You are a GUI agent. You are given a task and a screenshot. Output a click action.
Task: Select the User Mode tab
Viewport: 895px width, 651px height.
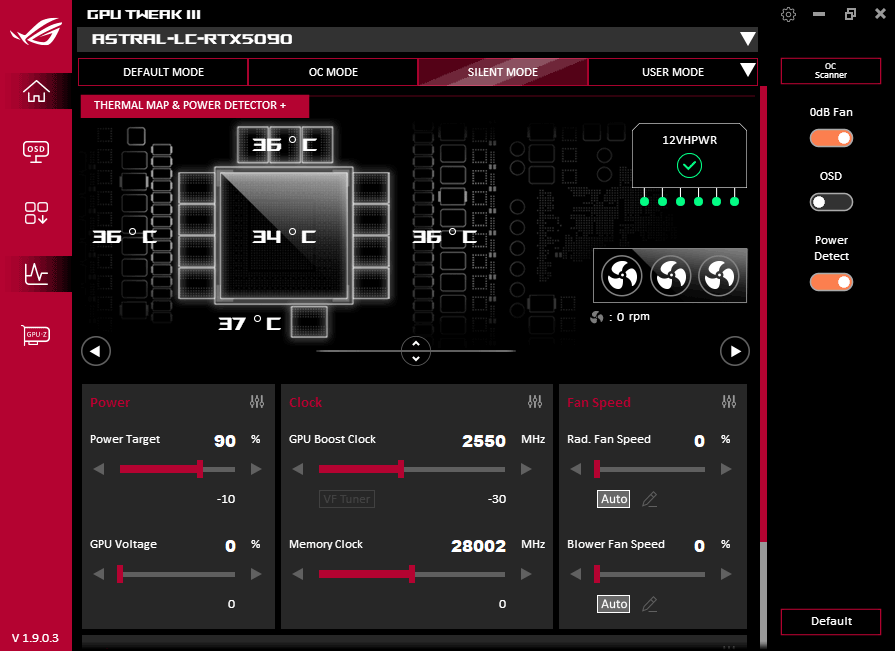click(x=672, y=72)
